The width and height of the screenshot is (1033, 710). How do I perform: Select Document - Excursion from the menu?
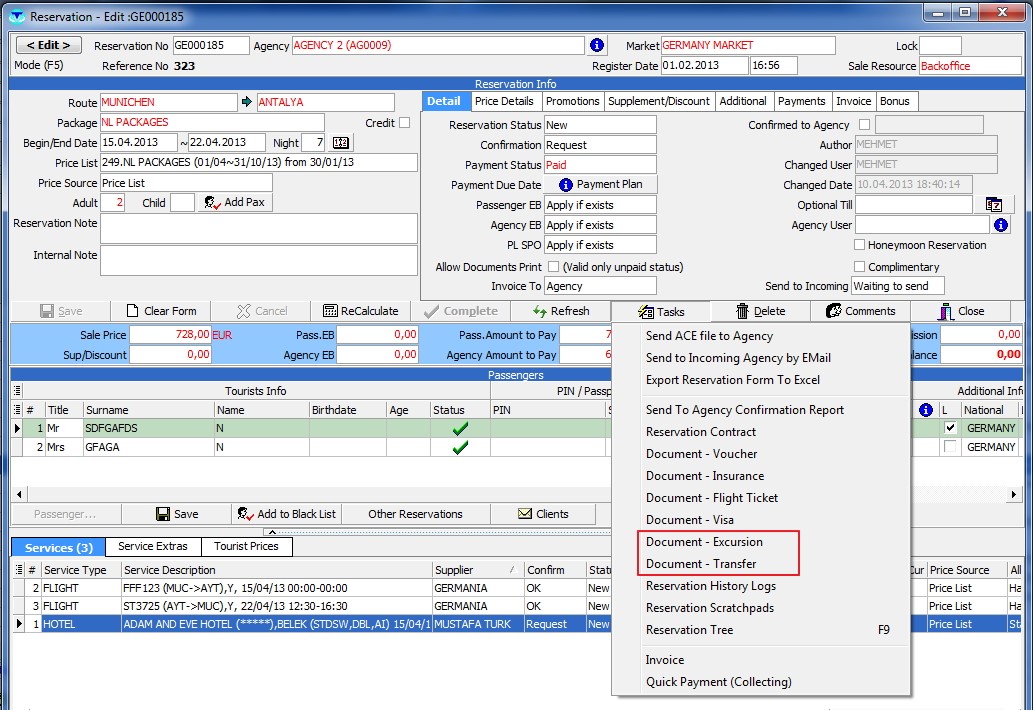[x=704, y=542]
